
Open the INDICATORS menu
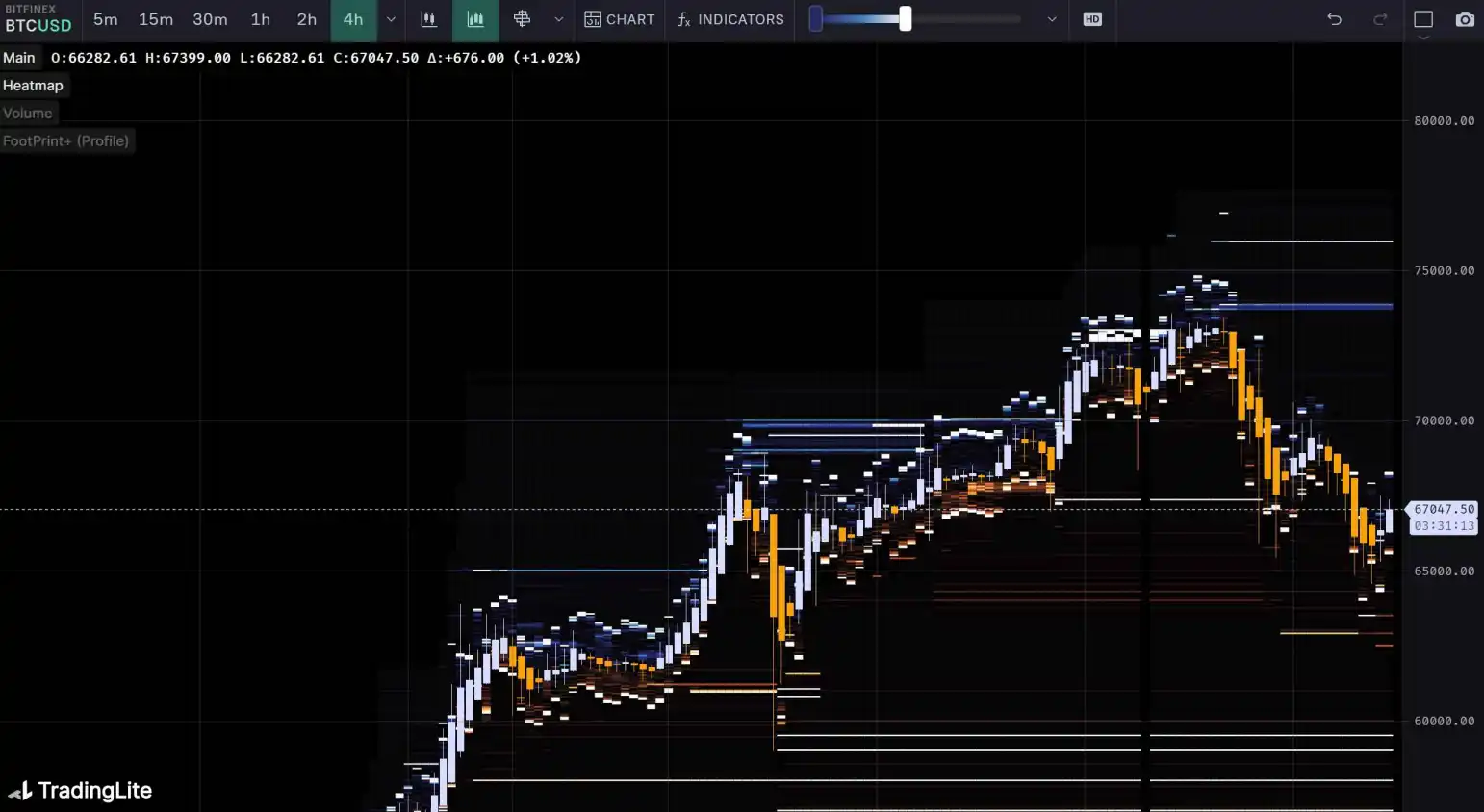click(730, 19)
